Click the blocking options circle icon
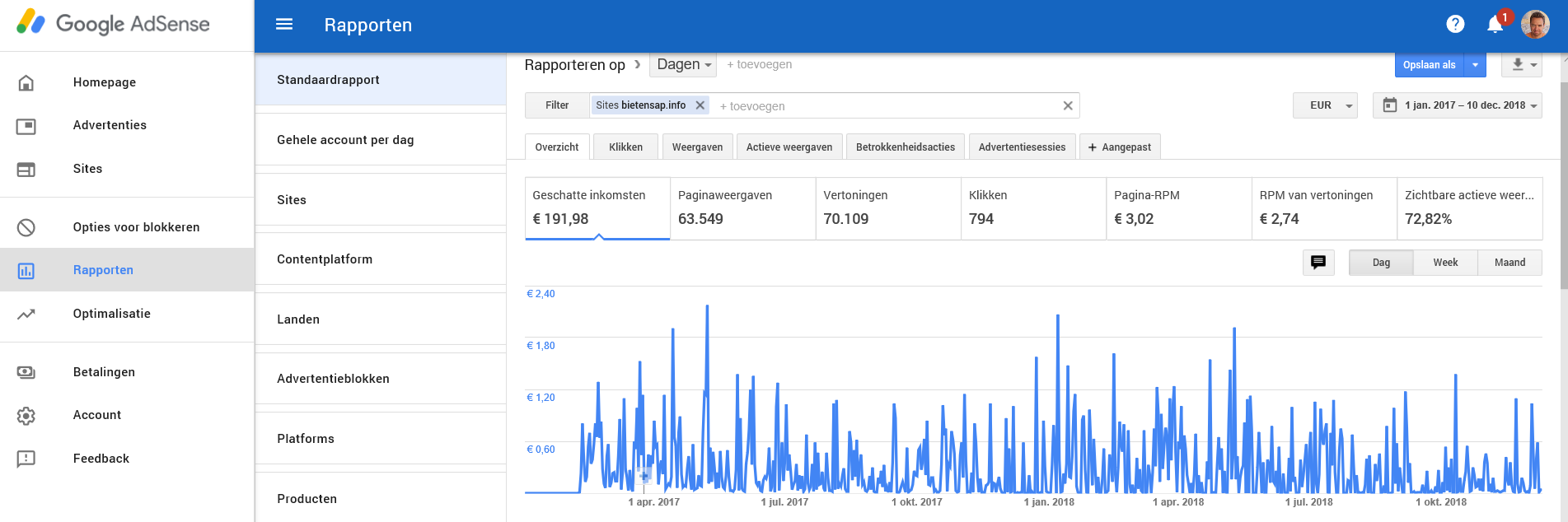 pyautogui.click(x=26, y=227)
